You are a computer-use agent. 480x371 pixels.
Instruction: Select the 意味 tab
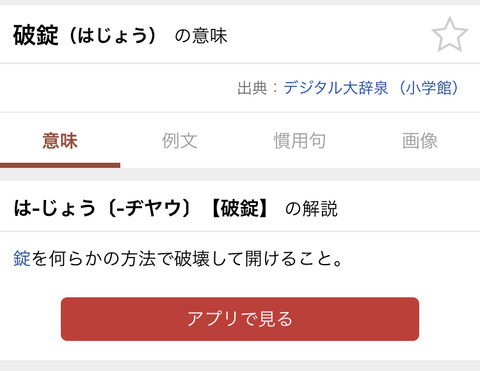60,140
